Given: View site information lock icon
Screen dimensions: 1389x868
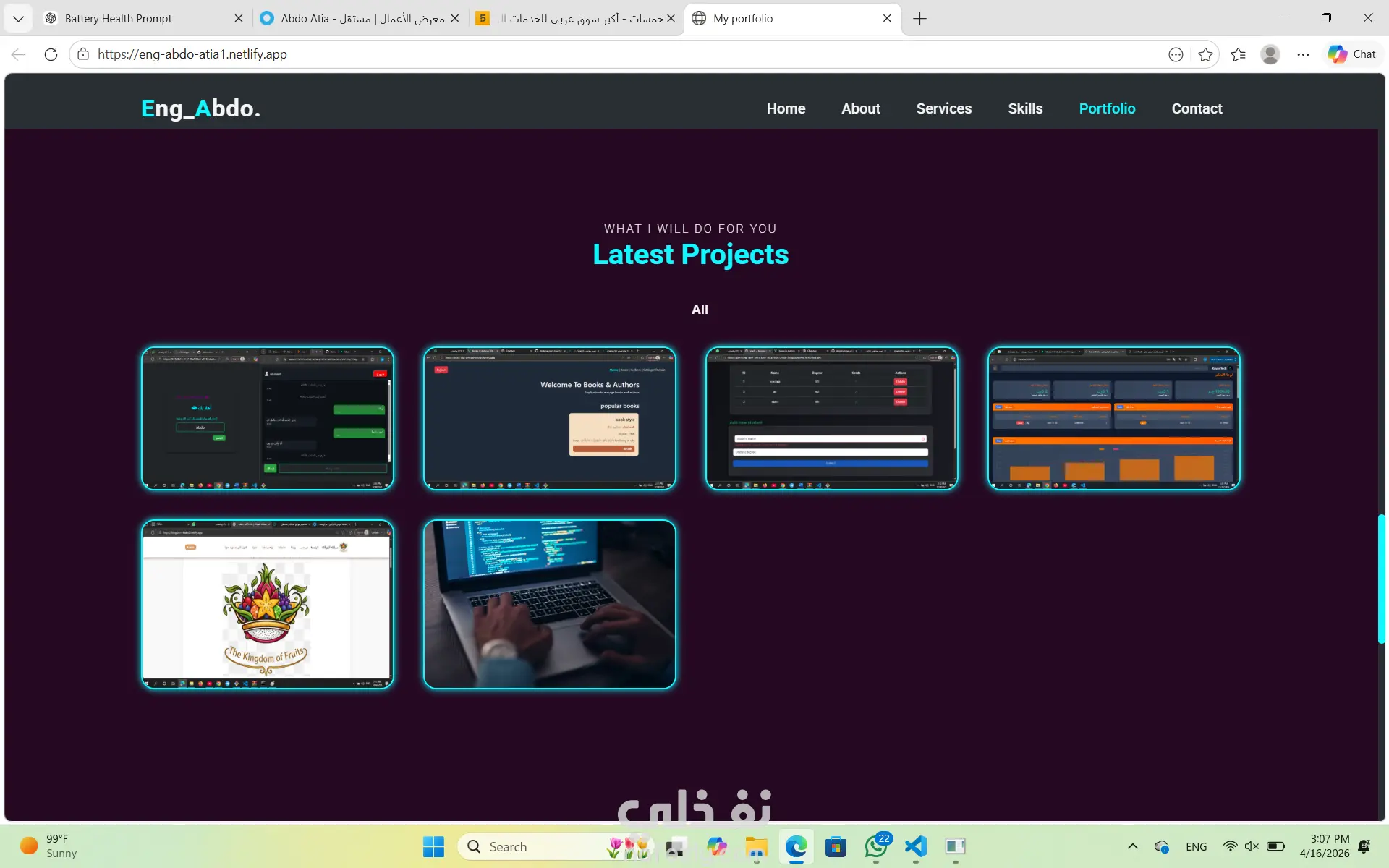Looking at the screenshot, I should pos(83,54).
